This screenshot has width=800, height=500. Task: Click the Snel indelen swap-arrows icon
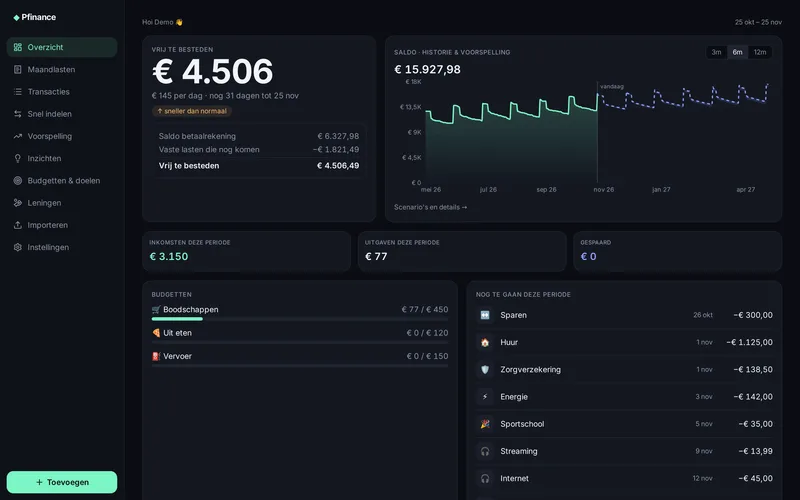[x=18, y=114]
